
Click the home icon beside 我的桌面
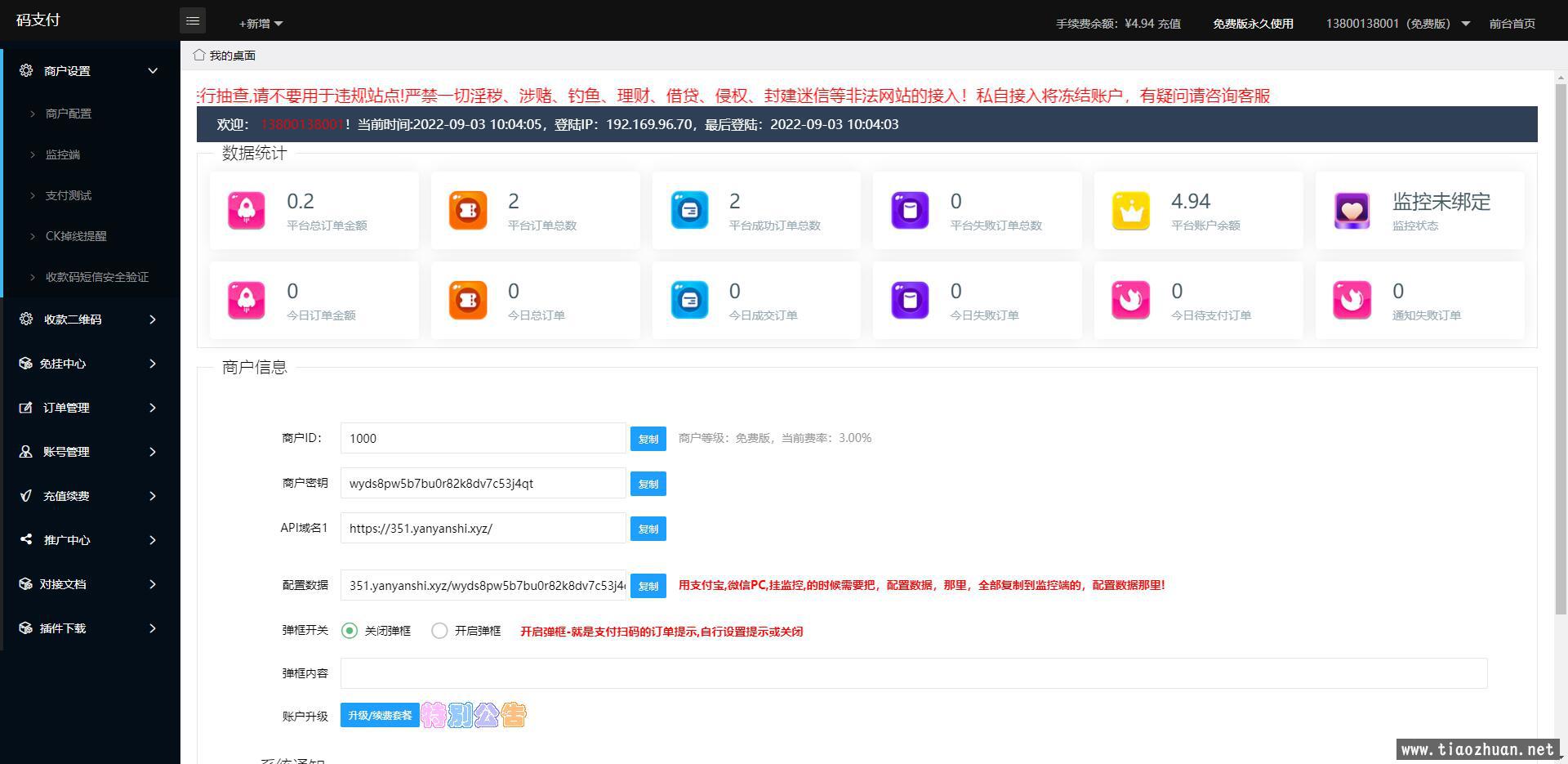[x=199, y=55]
